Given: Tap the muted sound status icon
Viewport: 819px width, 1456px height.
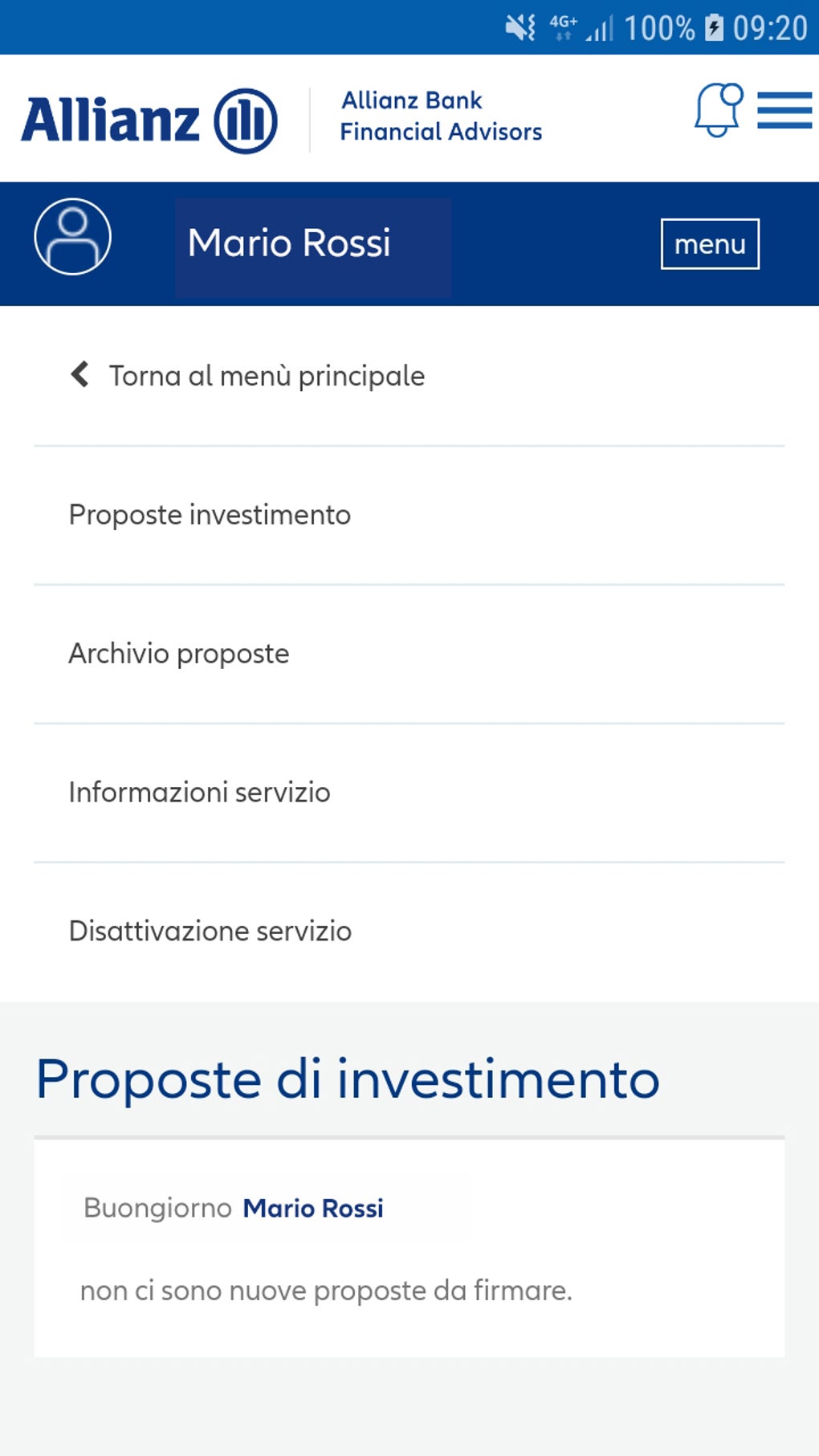Looking at the screenshot, I should (520, 28).
